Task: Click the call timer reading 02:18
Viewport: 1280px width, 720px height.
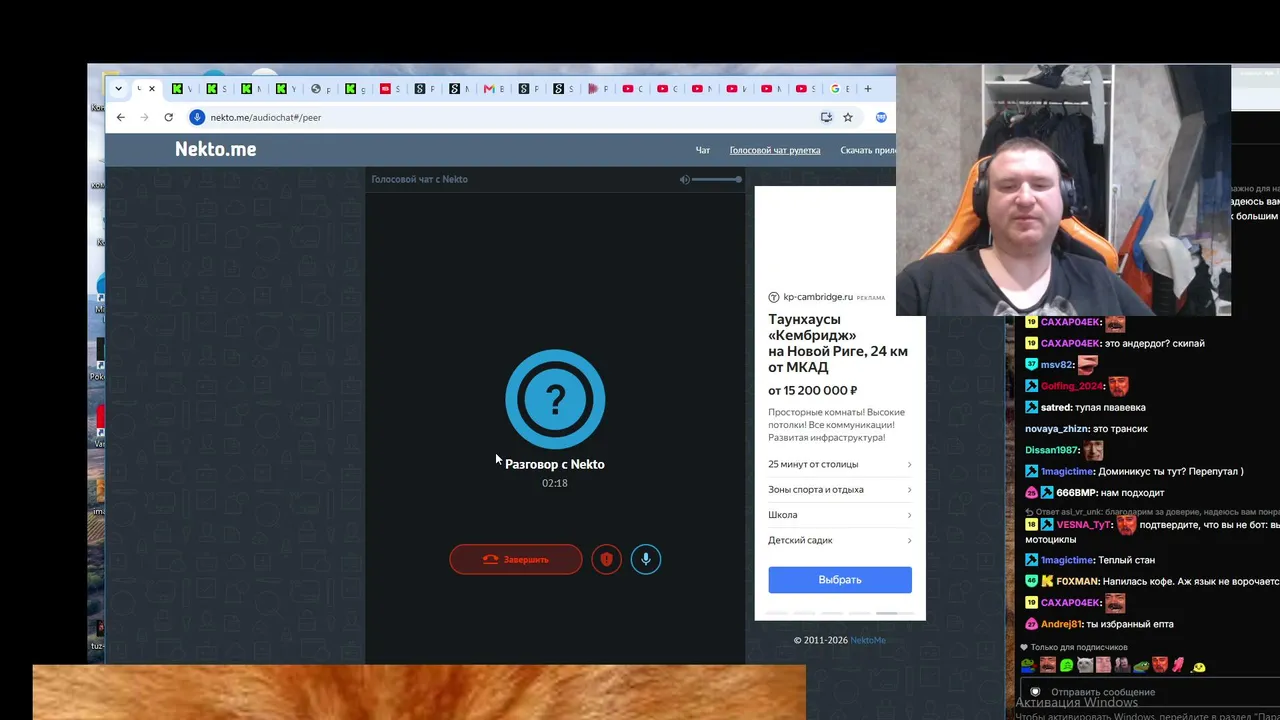Action: click(555, 483)
